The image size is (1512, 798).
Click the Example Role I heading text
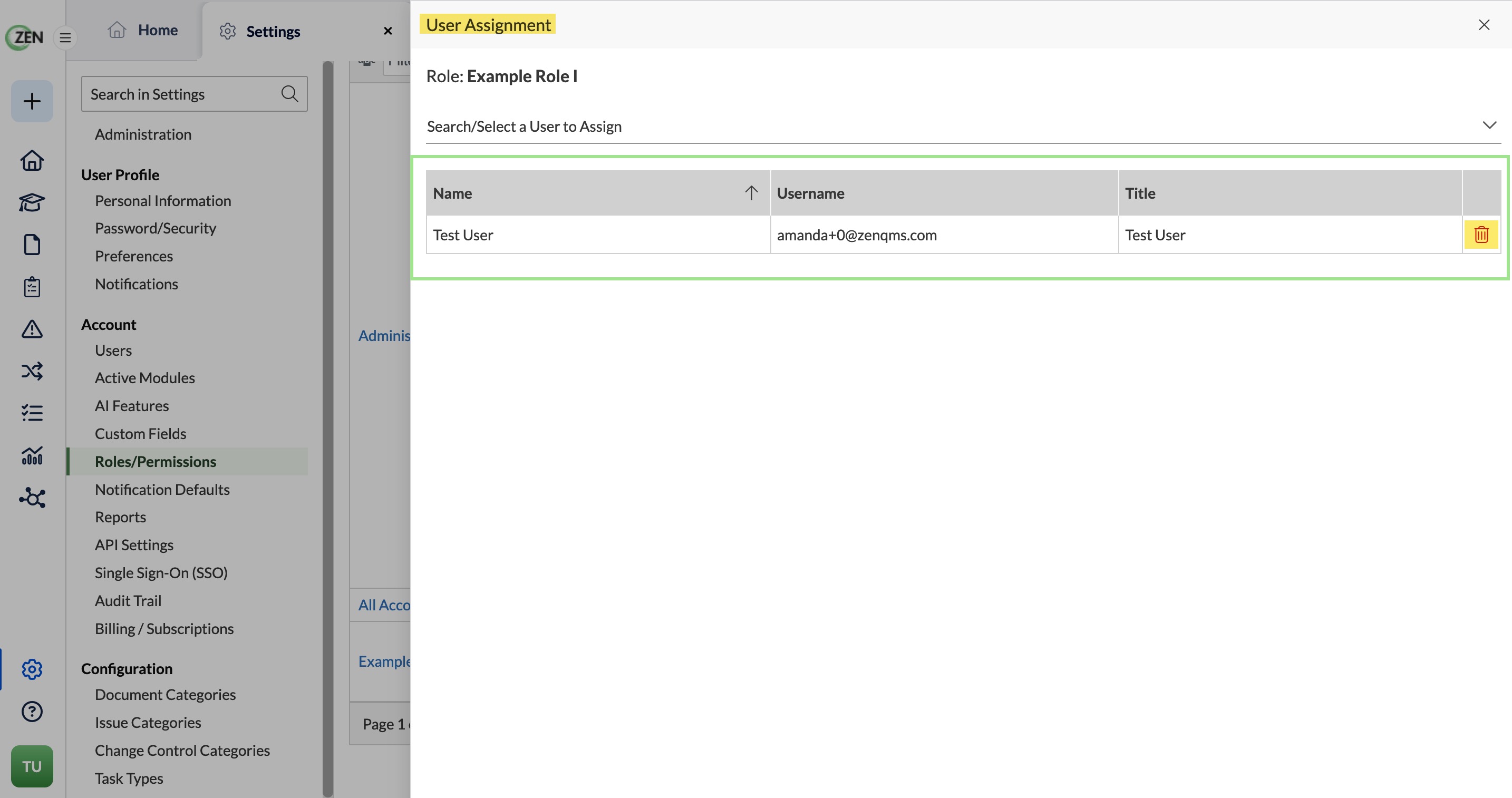coord(522,76)
